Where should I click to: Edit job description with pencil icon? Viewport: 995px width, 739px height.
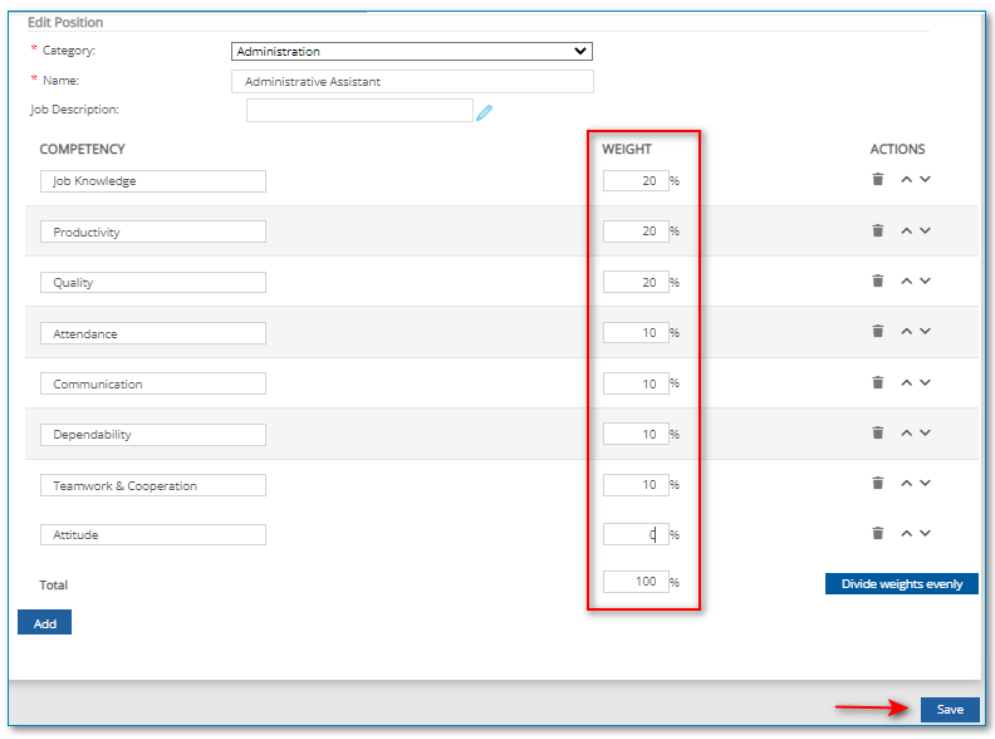pos(484,112)
